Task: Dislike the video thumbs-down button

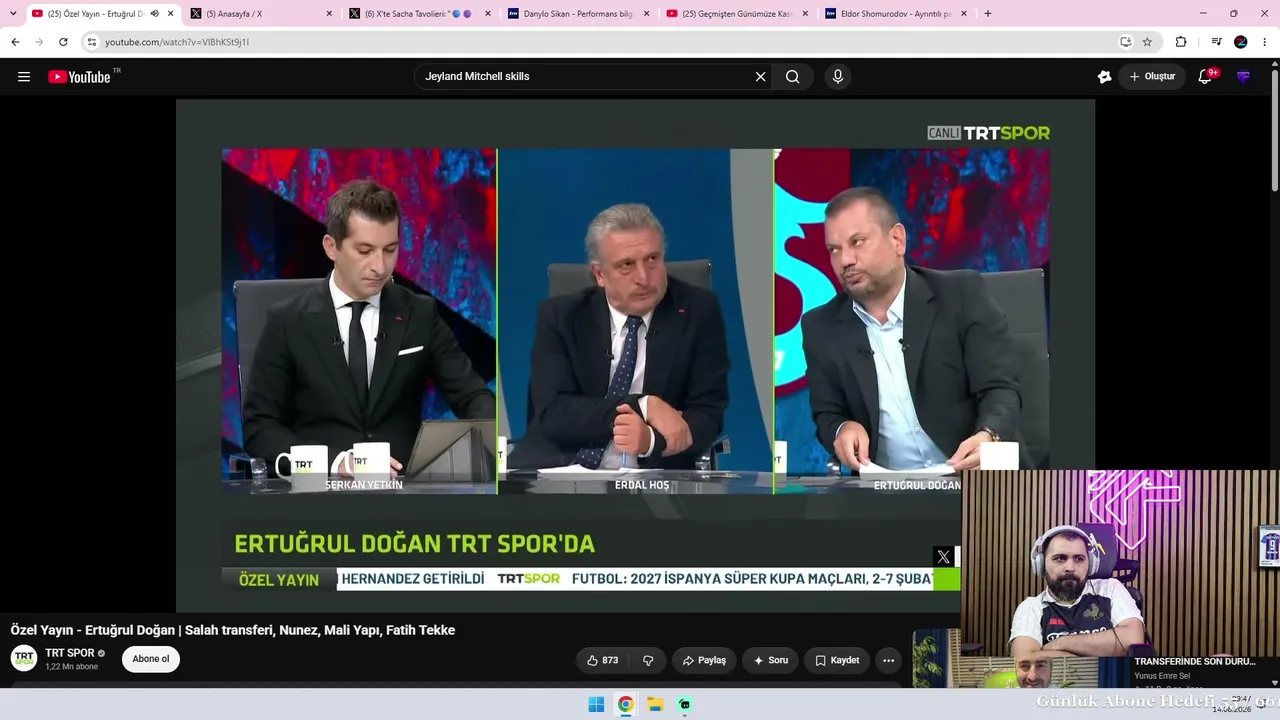Action: point(648,660)
